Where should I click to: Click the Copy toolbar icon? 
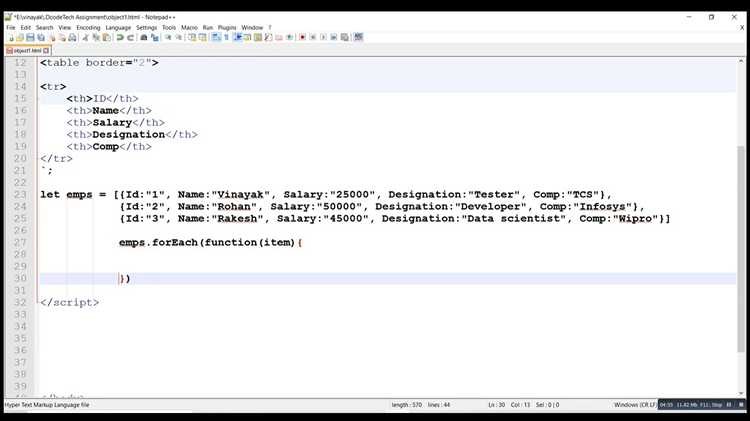96,37
